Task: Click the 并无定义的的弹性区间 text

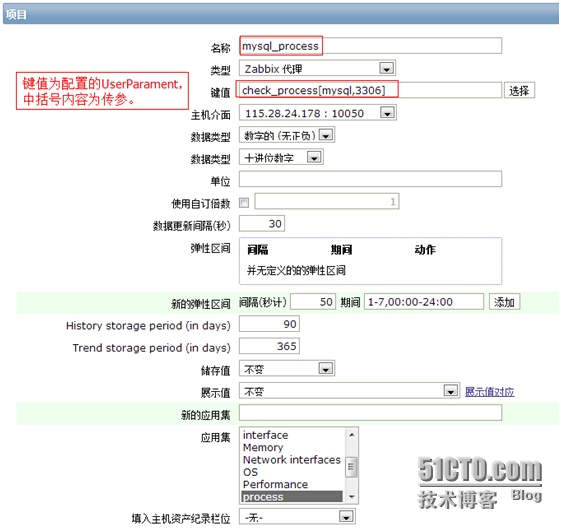Action: click(296, 270)
